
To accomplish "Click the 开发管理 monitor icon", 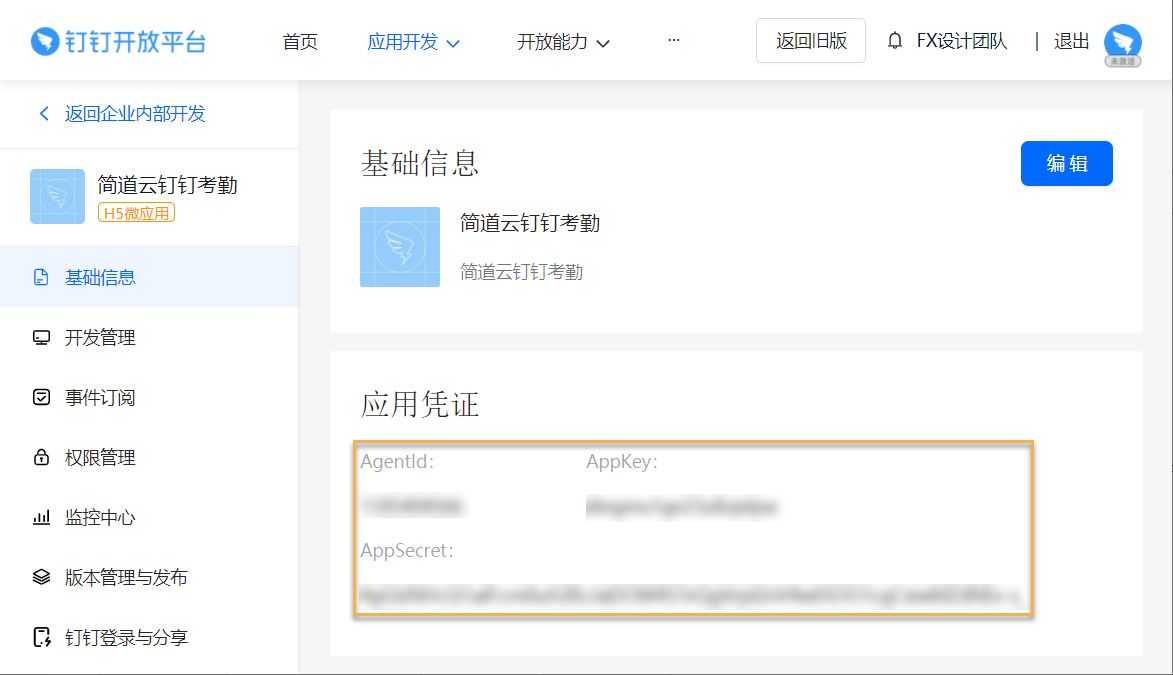I will (x=41, y=338).
